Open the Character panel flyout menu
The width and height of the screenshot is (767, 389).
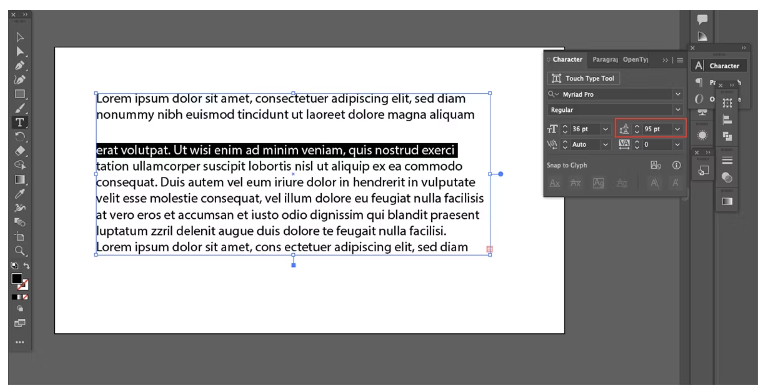coord(680,60)
